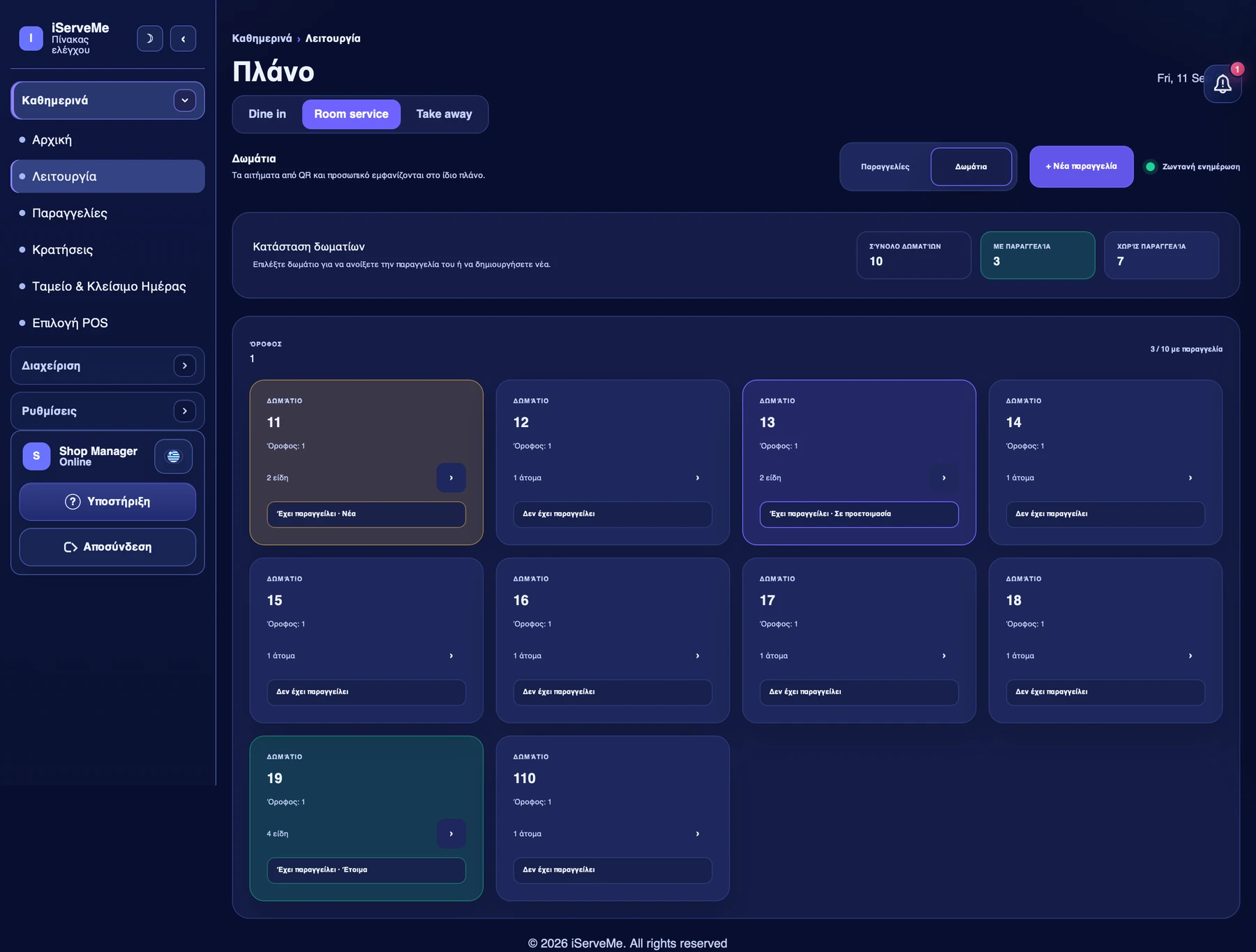Log out with Αποσύνδεση
Image resolution: width=1256 pixels, height=952 pixels.
[x=107, y=547]
